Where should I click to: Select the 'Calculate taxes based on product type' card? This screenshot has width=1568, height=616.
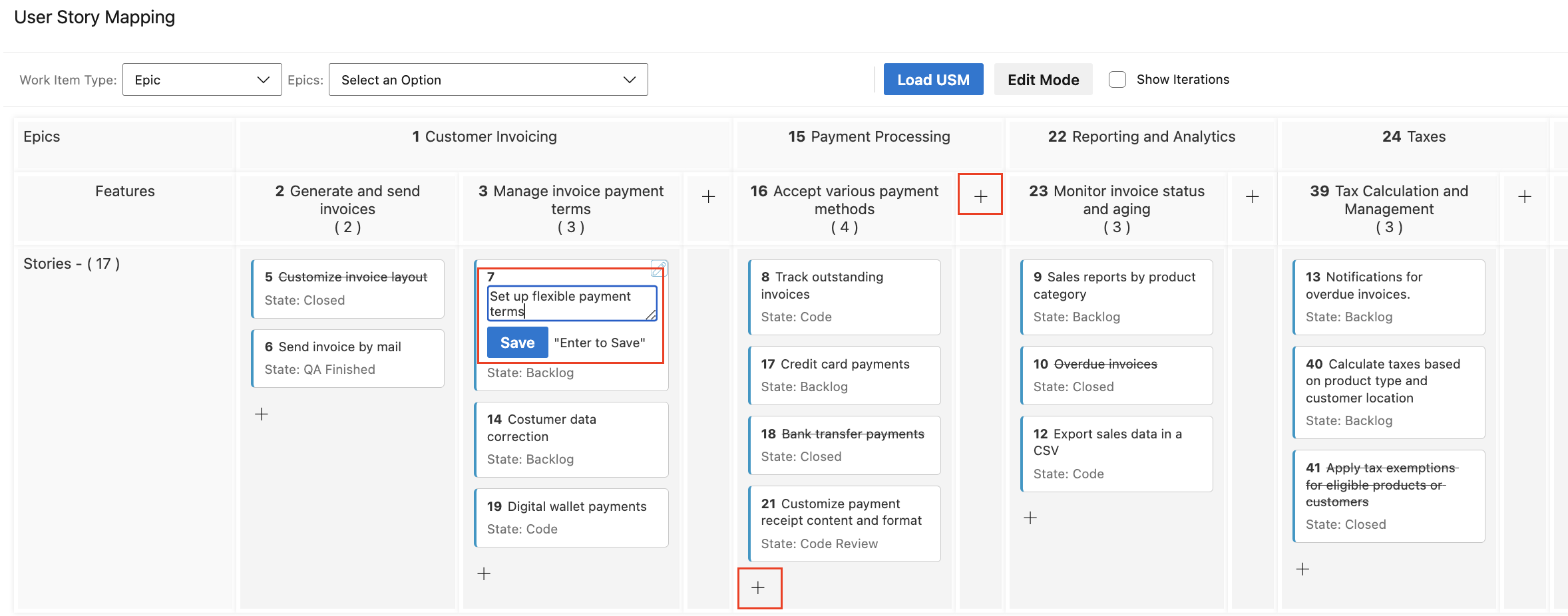[1388, 392]
